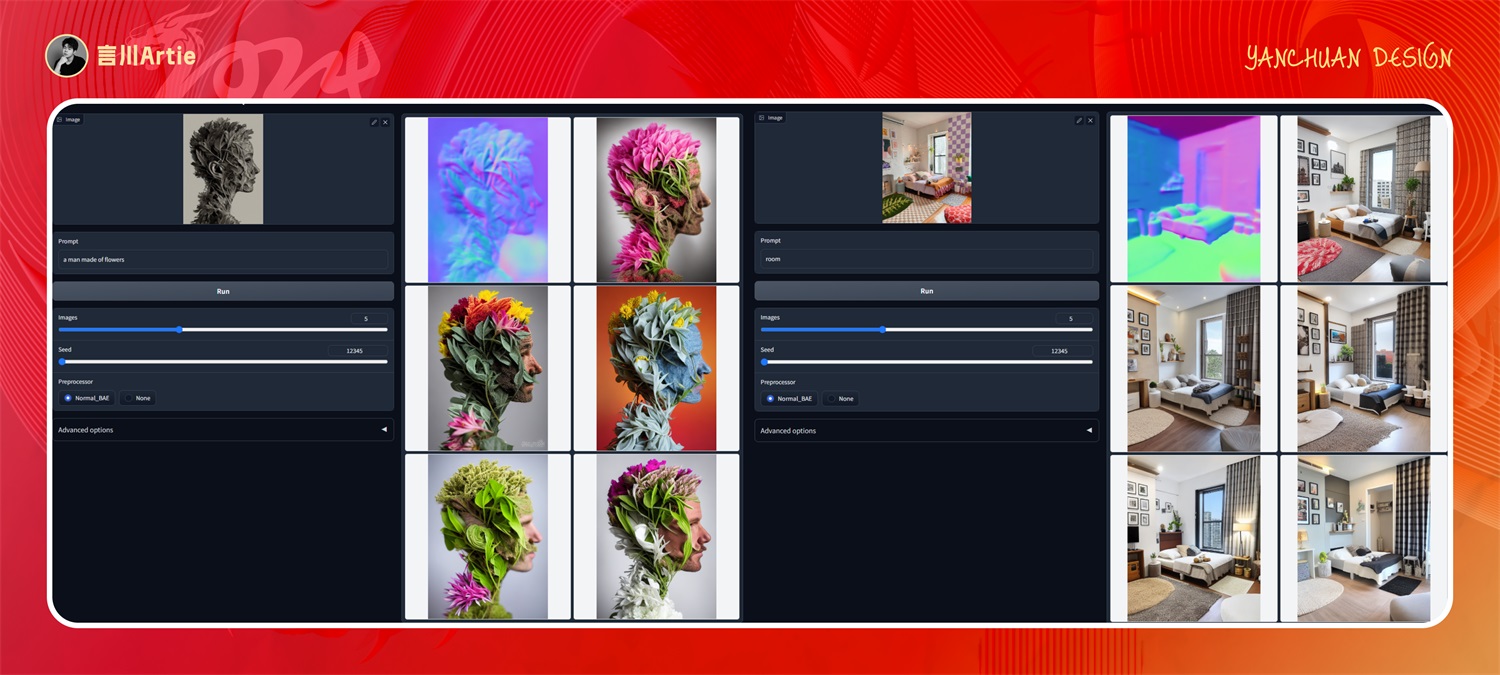The height and width of the screenshot is (675, 1500).
Task: Click the Image label icon in left panel
Action: (x=60, y=119)
